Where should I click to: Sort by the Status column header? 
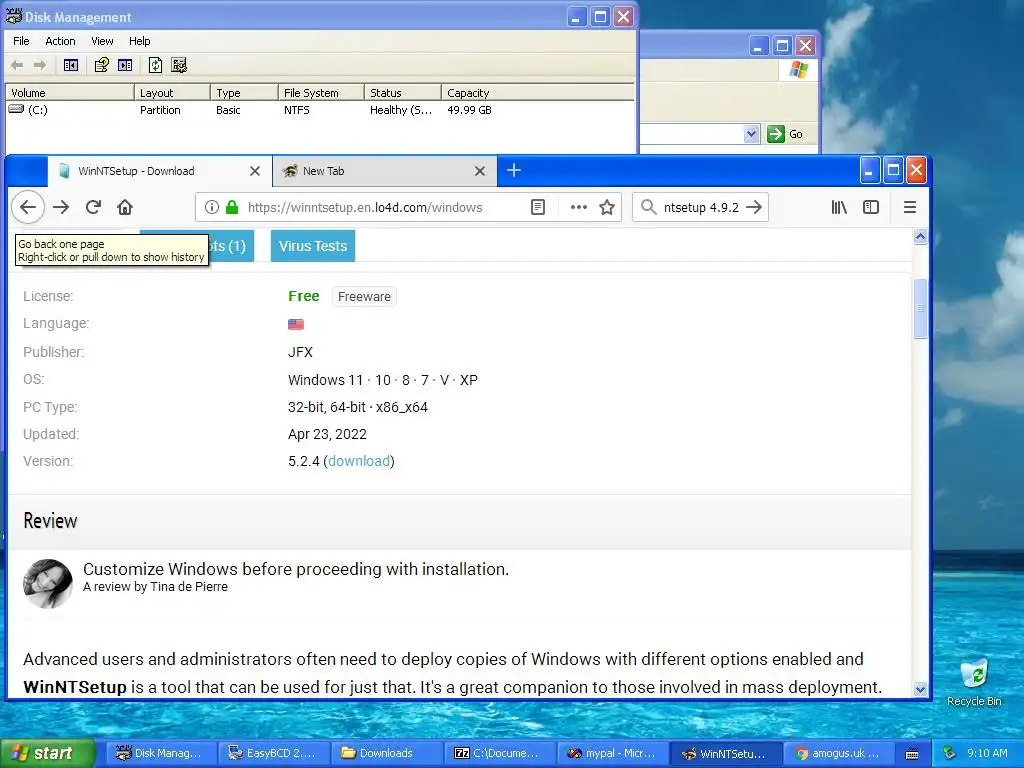click(402, 93)
